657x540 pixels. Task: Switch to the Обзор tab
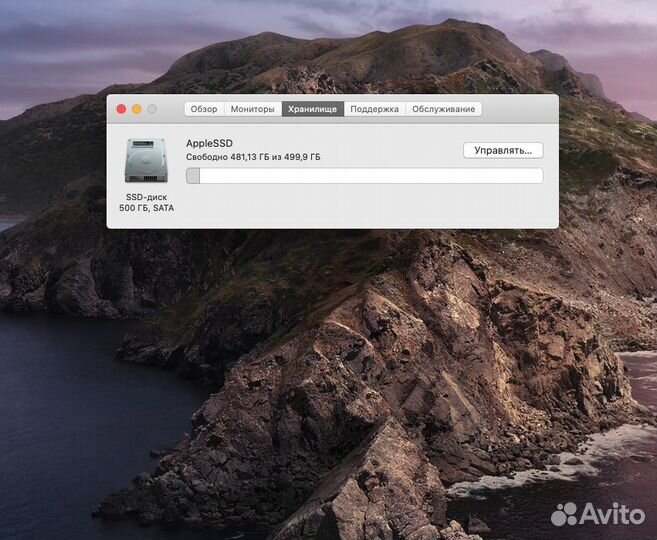pos(204,109)
